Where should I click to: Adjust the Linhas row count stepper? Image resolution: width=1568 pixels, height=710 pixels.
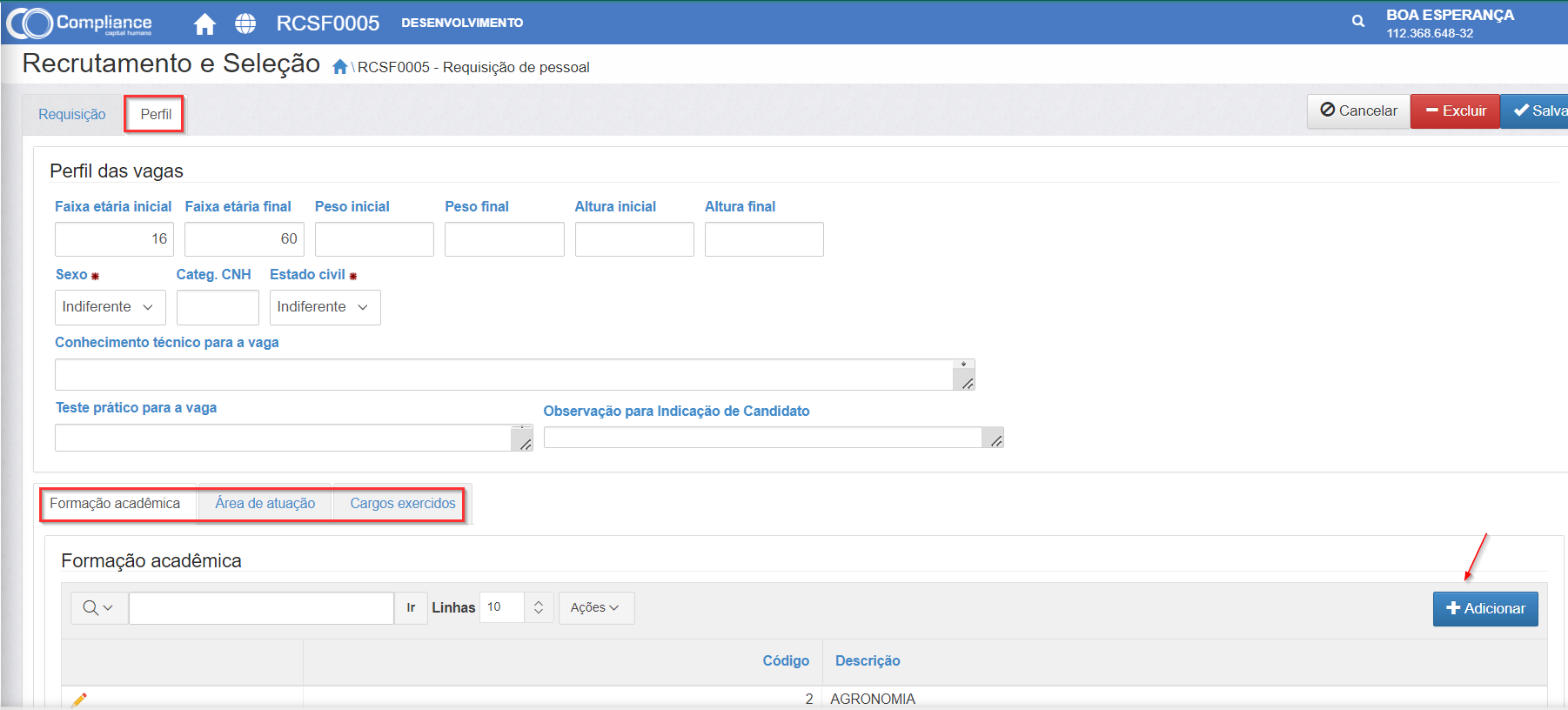(539, 607)
